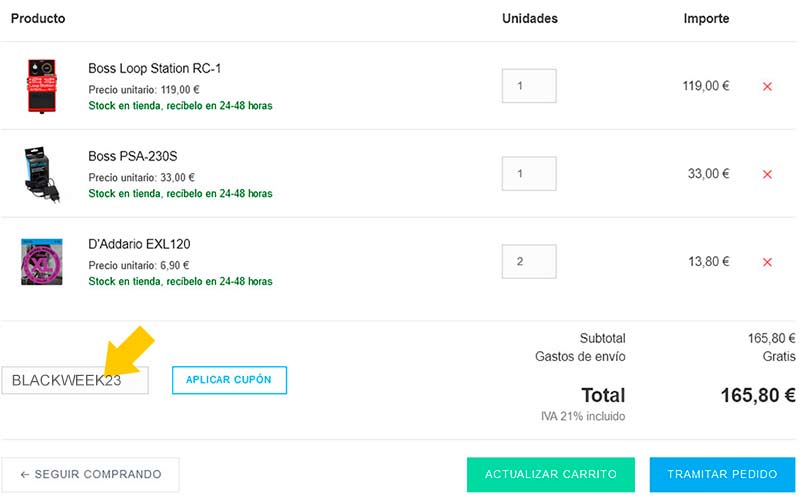Click the coupon code field containing BLACKWEEK23
800x501 pixels.
click(75, 380)
